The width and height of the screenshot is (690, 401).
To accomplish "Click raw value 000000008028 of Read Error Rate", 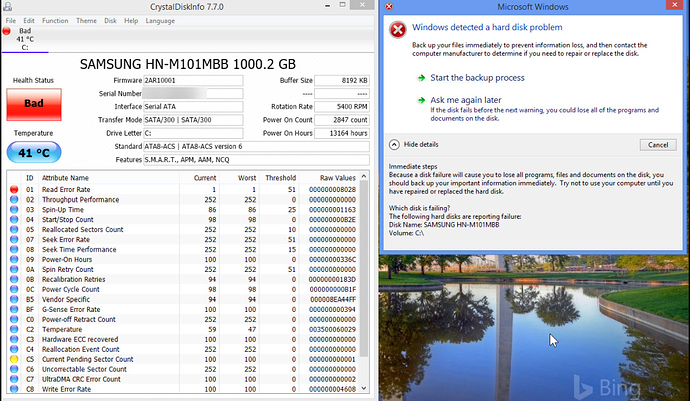I will (x=332, y=190).
